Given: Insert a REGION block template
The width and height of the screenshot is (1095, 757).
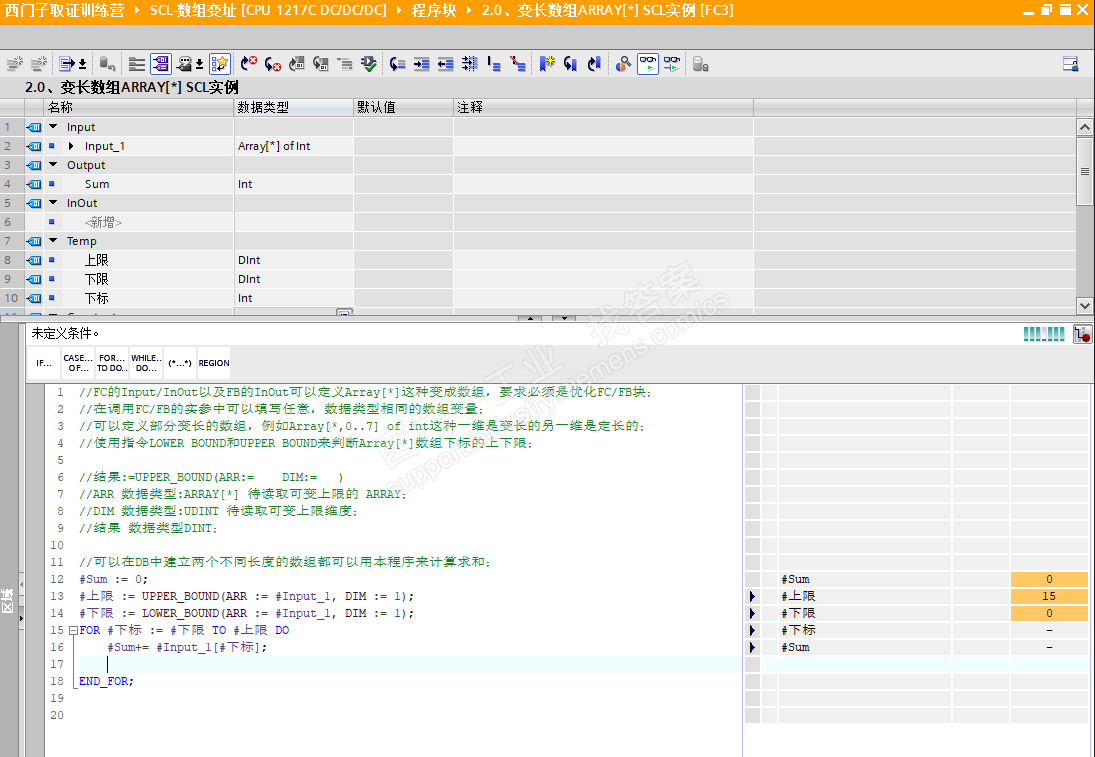Looking at the screenshot, I should pyautogui.click(x=213, y=363).
